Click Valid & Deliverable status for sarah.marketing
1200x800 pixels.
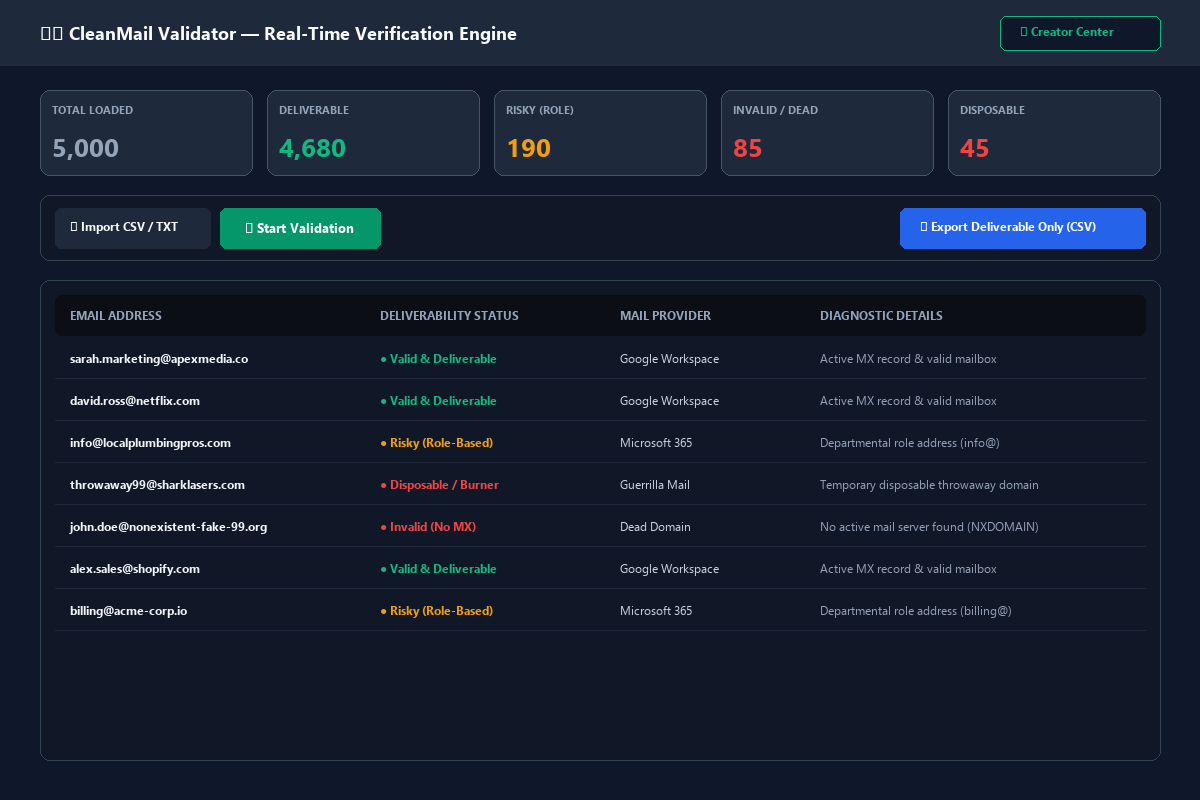click(x=438, y=359)
